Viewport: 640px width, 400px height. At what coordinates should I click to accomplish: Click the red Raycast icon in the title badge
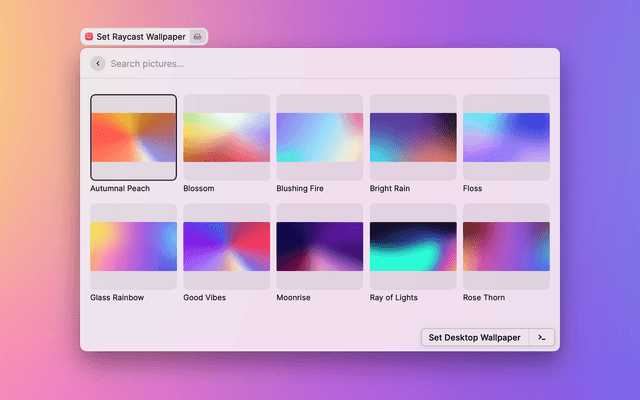[x=89, y=36]
